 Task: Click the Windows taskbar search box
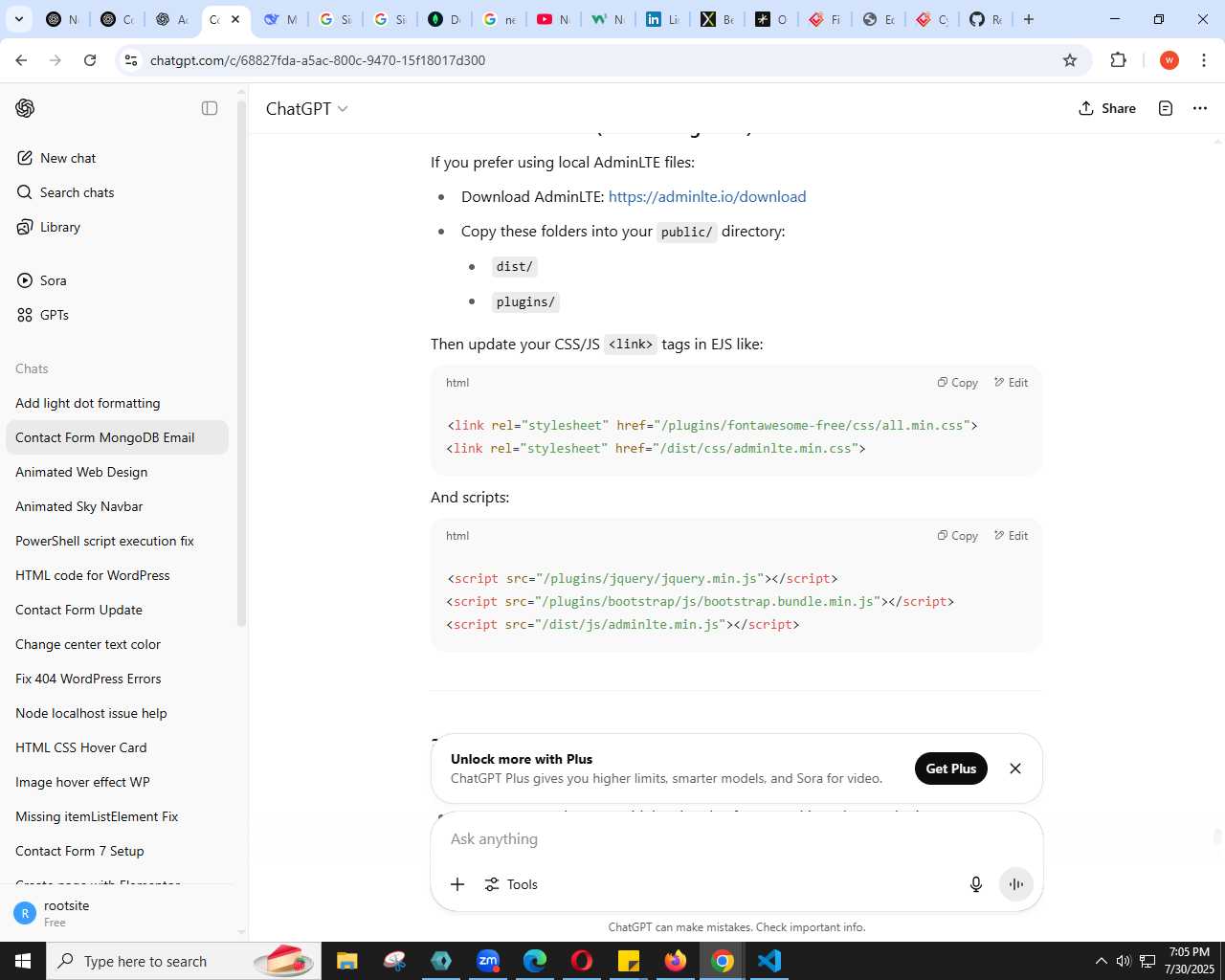click(x=184, y=961)
